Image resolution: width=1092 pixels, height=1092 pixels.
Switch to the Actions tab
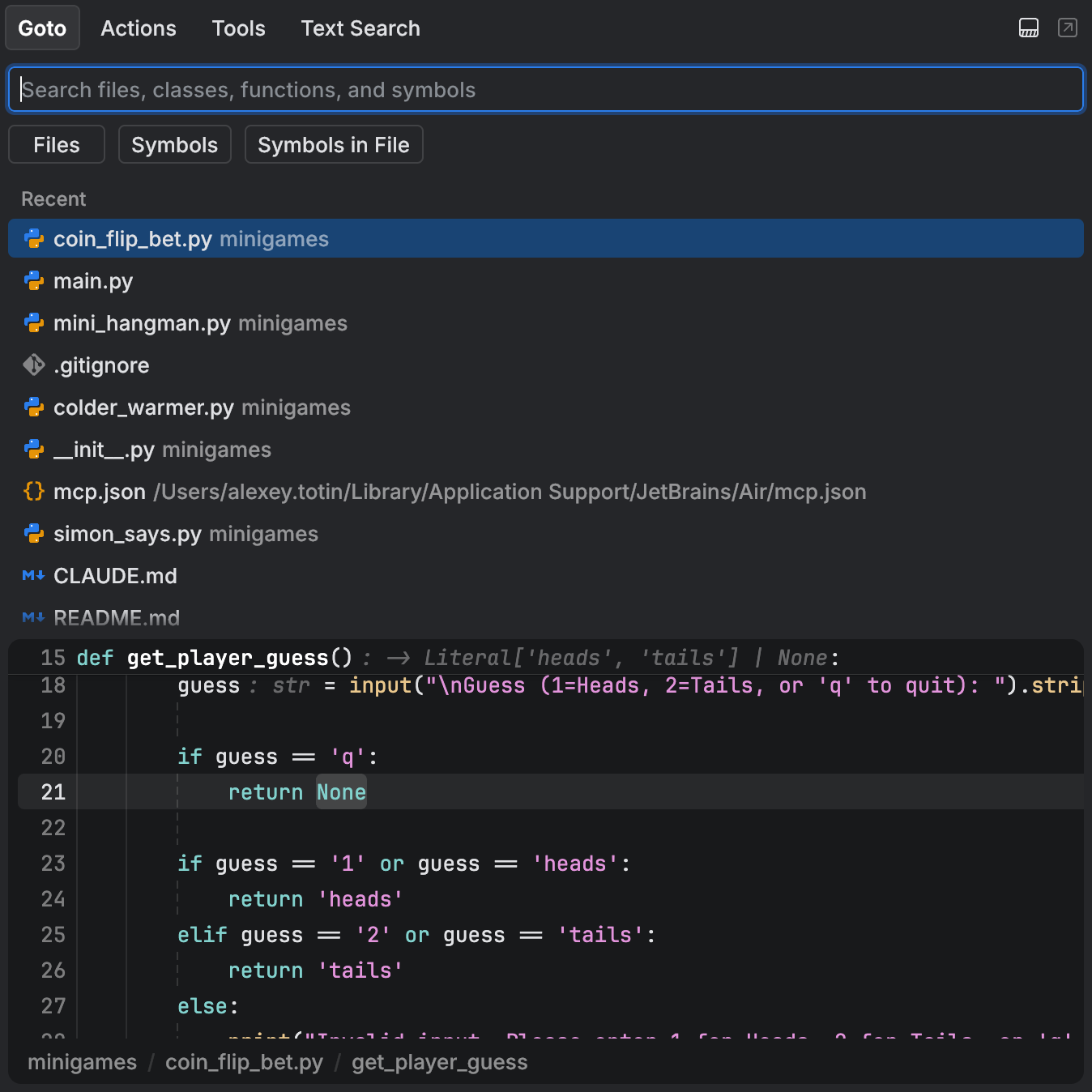[139, 28]
